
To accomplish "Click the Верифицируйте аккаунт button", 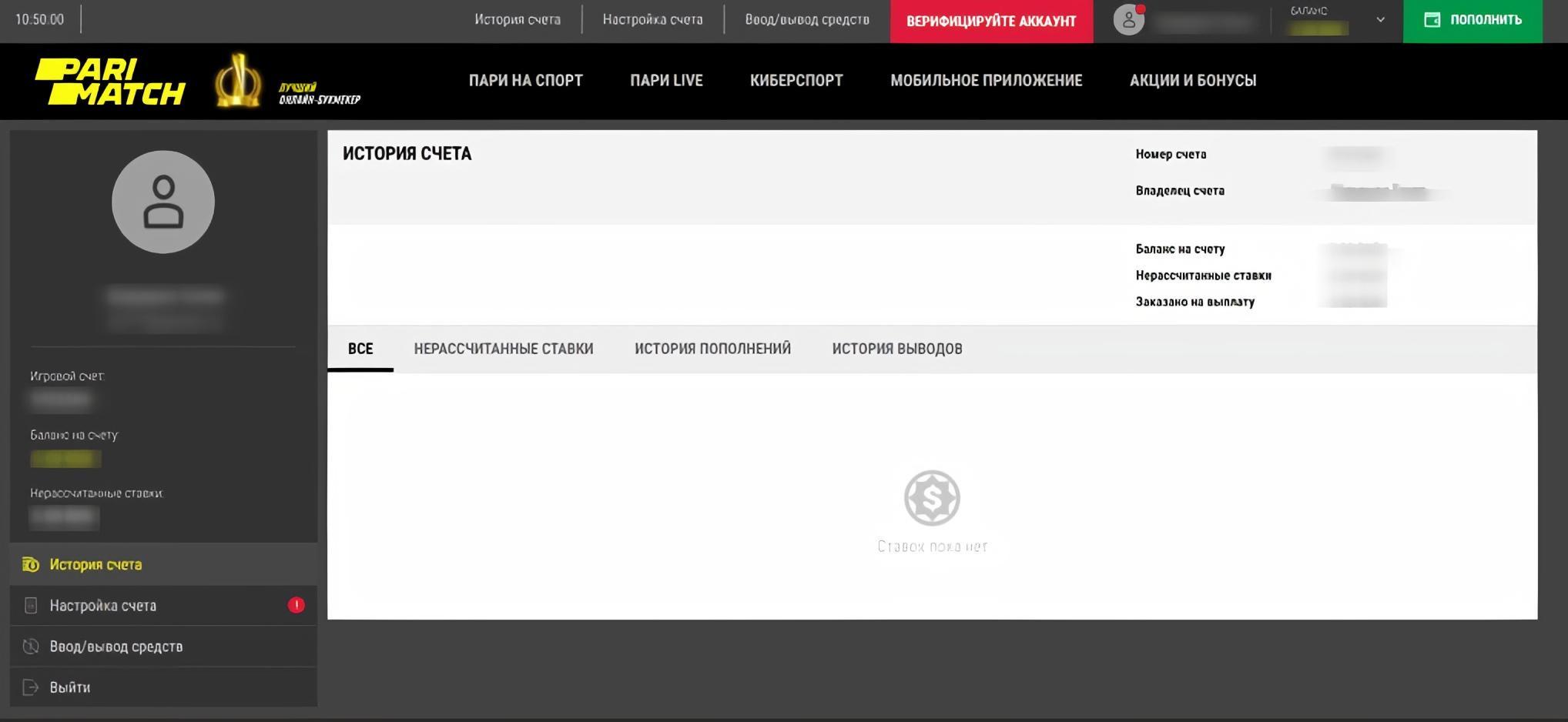I will coord(991,21).
